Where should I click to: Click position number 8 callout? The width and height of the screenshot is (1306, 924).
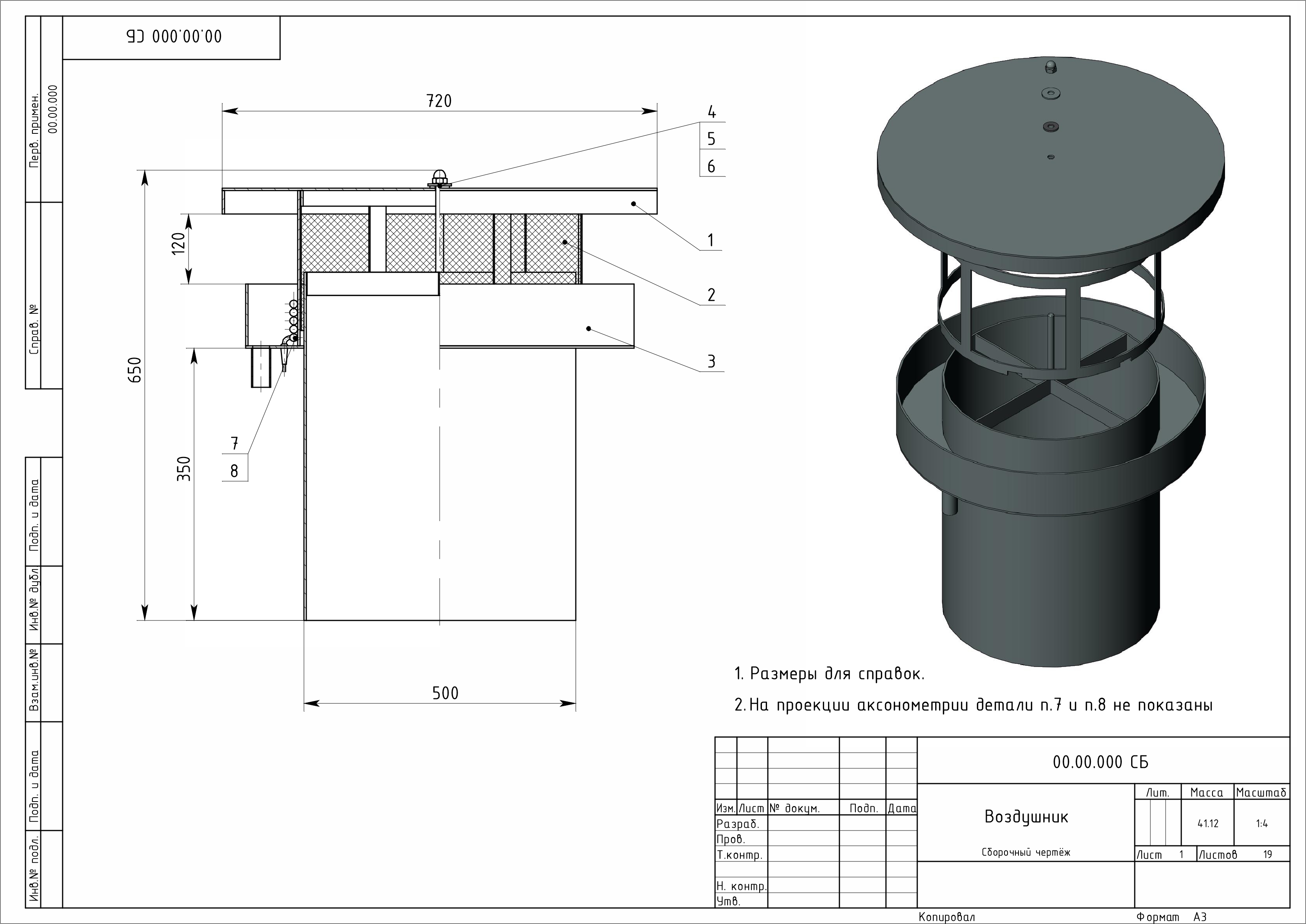click(234, 471)
